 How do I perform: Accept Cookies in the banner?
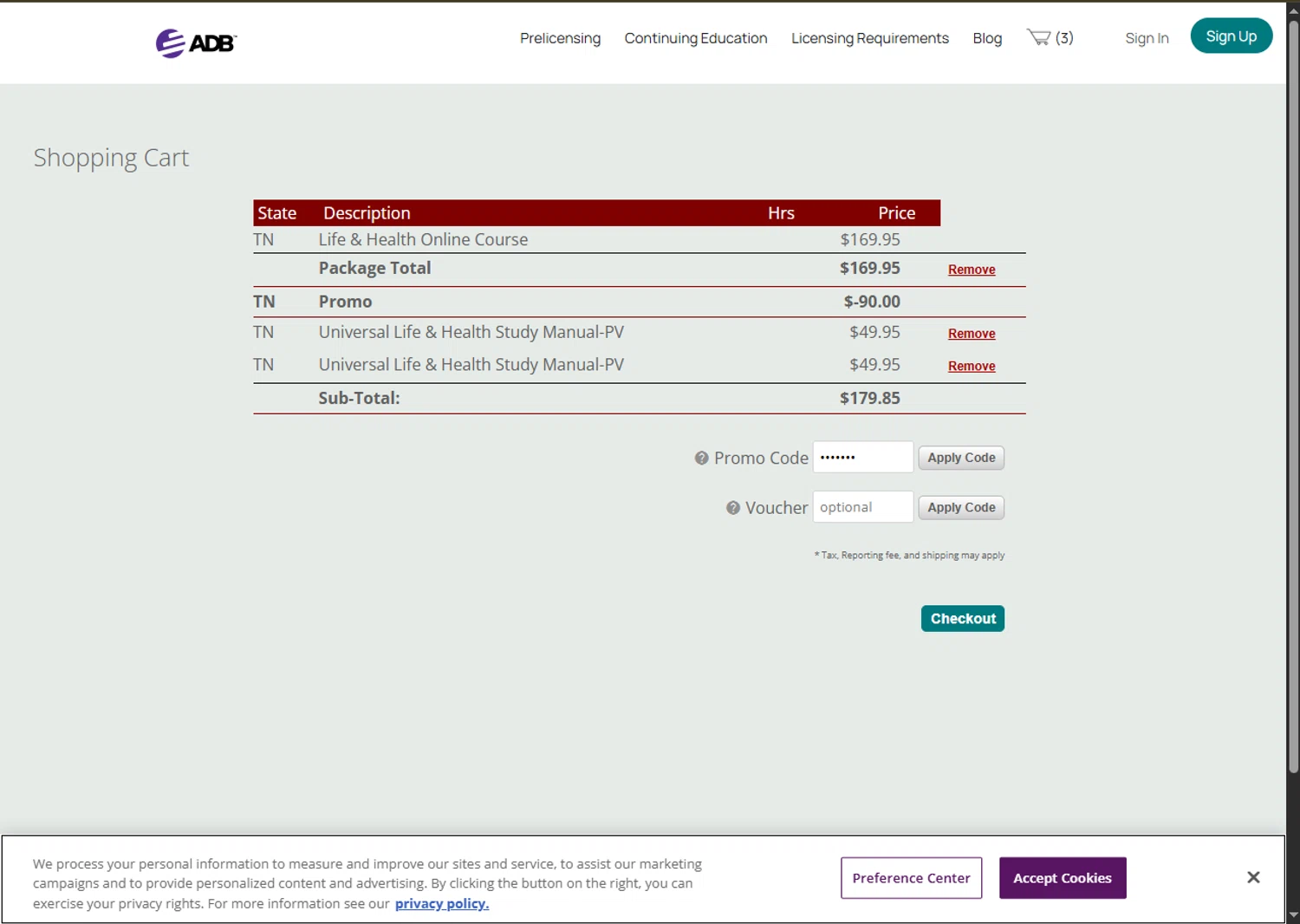click(x=1063, y=878)
